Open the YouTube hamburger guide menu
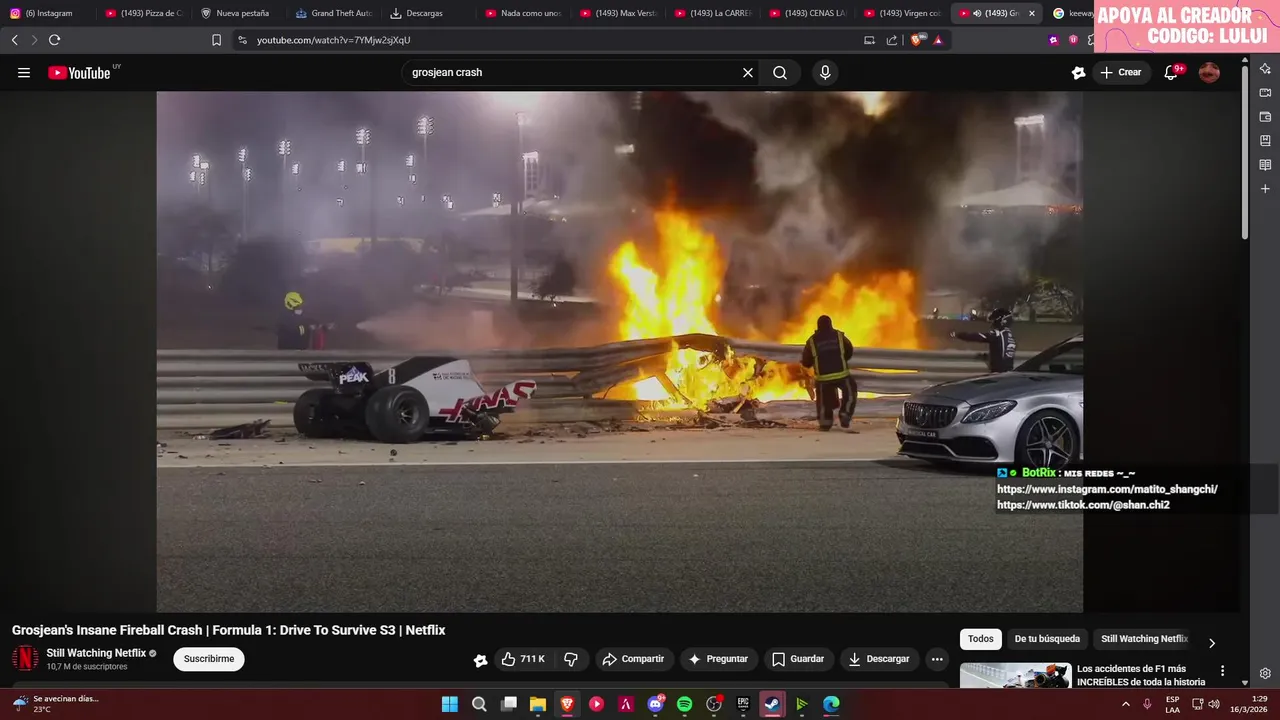 click(x=24, y=72)
